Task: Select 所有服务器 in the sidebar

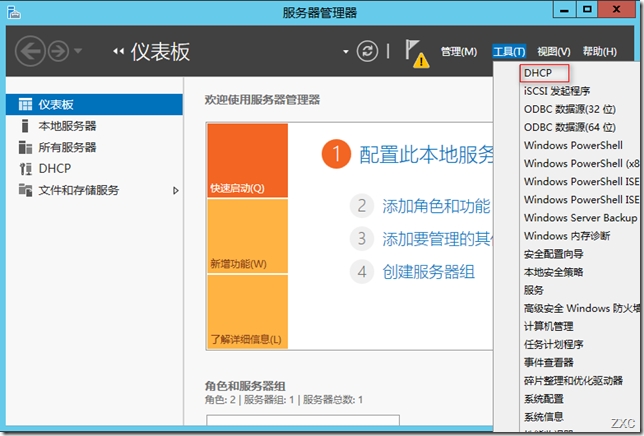Action: click(x=94, y=147)
